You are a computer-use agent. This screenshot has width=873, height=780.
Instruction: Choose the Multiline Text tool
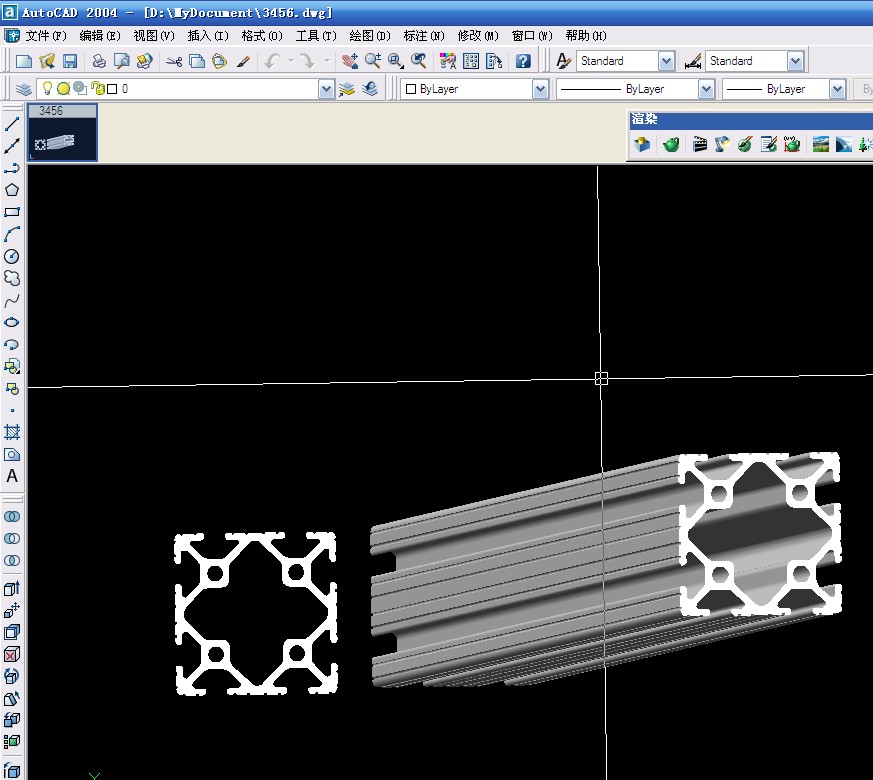coord(12,477)
